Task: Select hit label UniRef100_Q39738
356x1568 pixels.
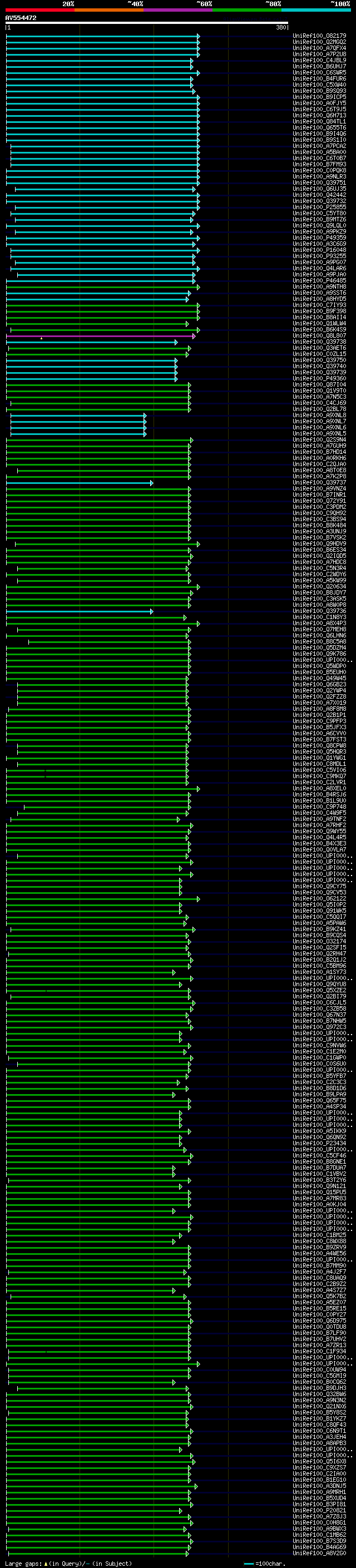Action: 319,342
